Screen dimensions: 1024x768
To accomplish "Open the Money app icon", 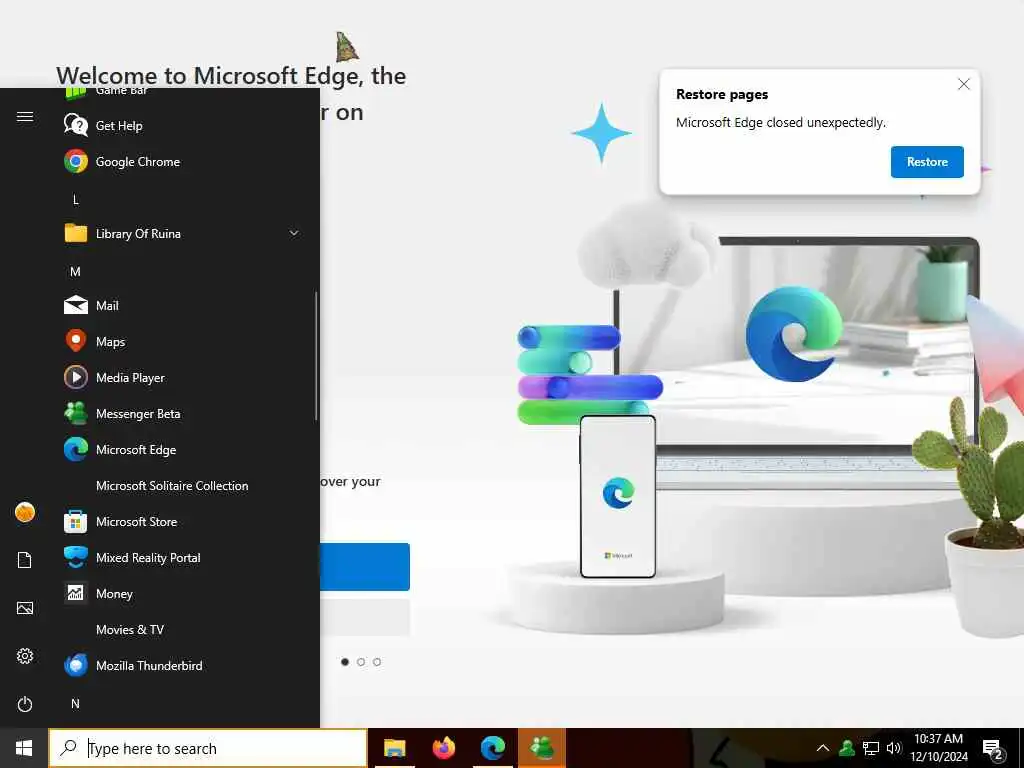I will tap(76, 593).
